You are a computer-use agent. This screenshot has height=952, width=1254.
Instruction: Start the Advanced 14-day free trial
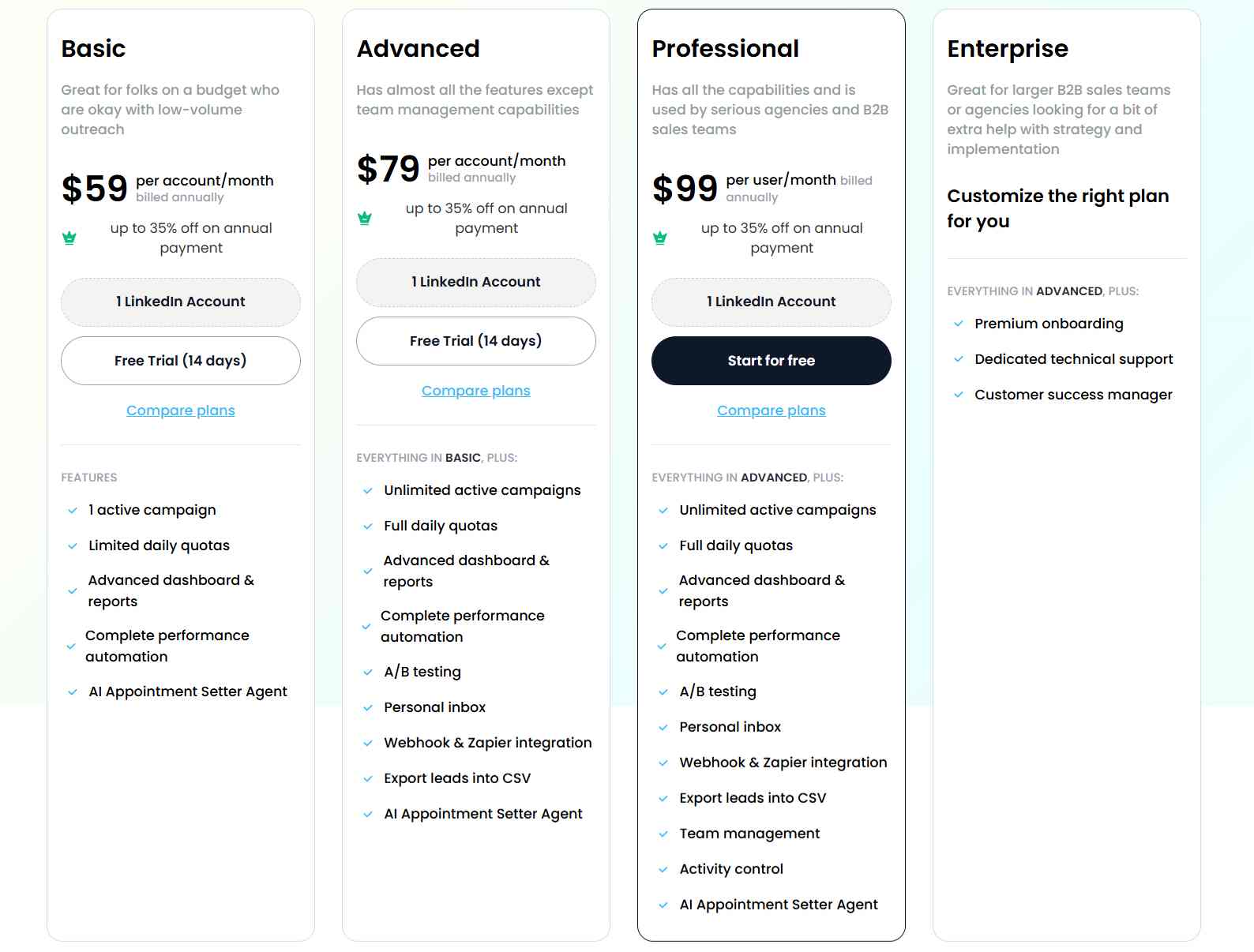tap(475, 341)
